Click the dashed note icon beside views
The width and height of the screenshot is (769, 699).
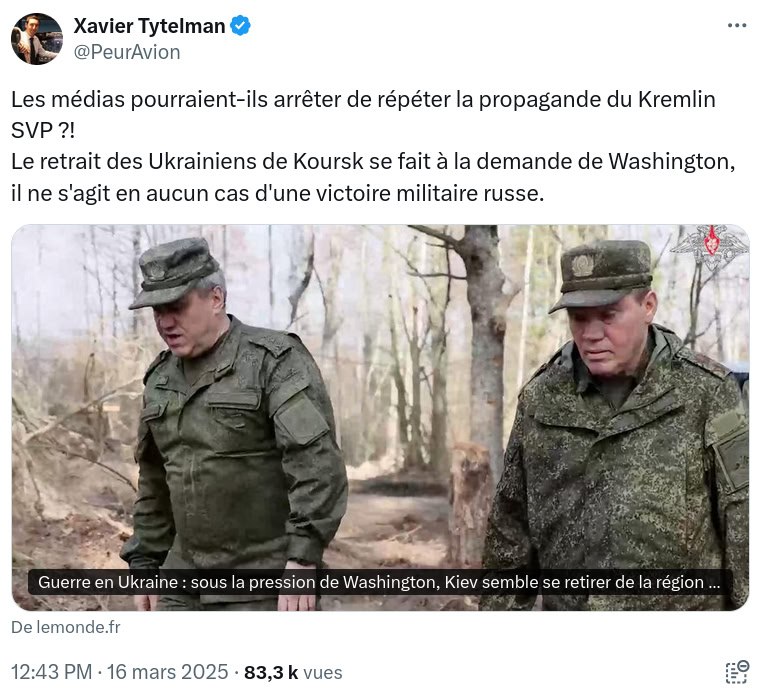736,672
